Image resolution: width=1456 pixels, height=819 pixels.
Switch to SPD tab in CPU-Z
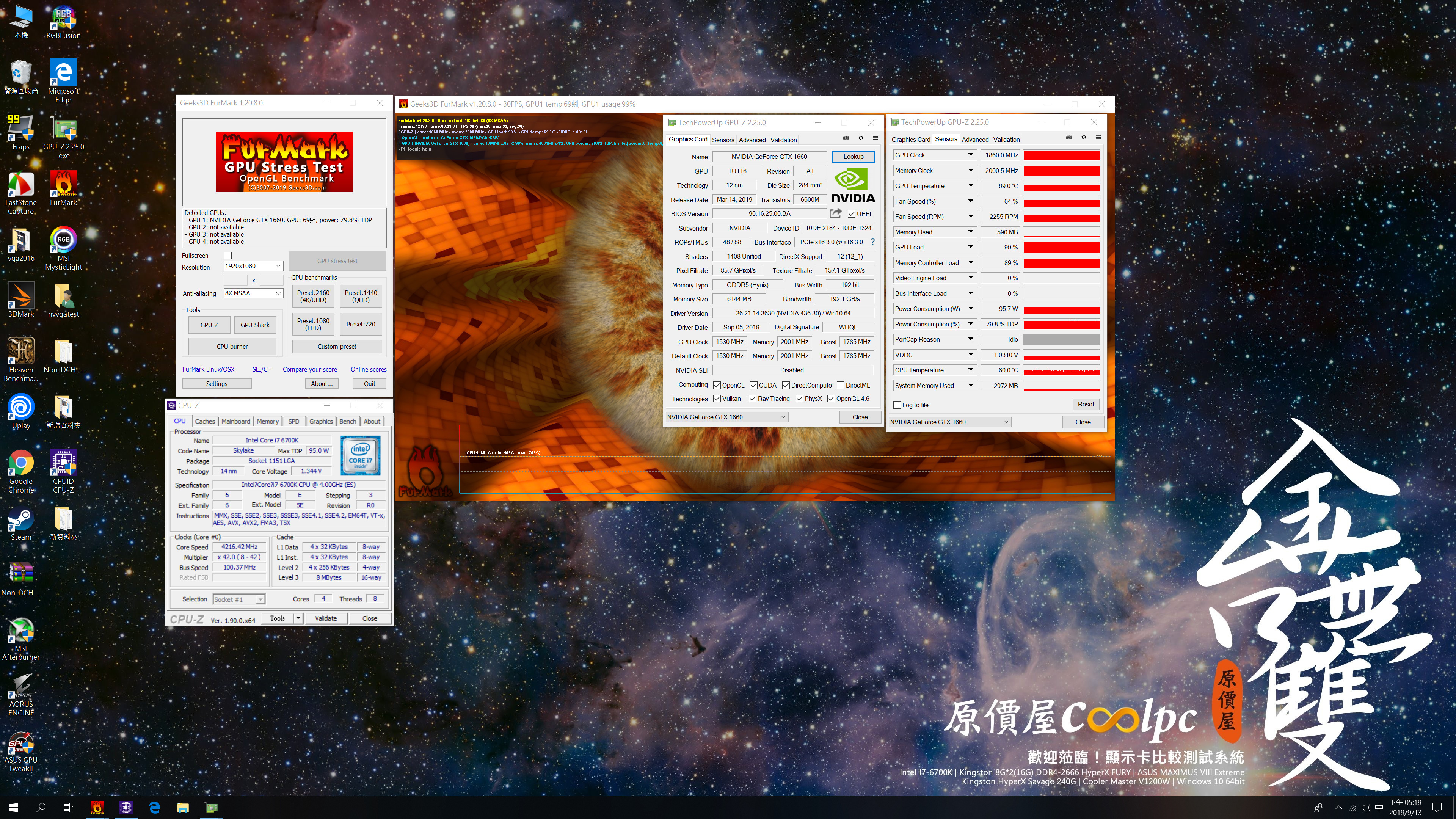293,421
